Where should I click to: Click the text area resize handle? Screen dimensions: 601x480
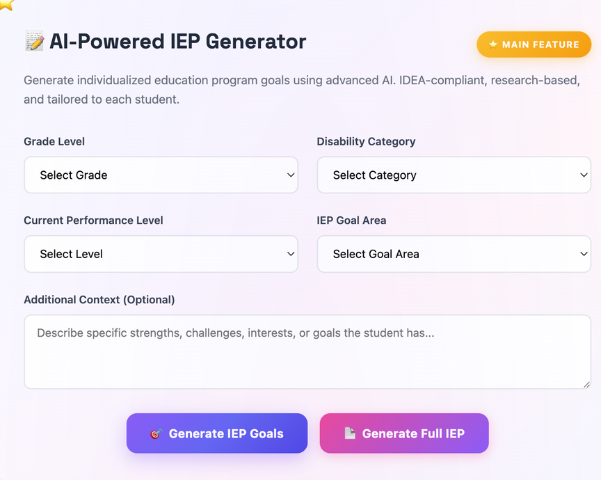point(585,383)
